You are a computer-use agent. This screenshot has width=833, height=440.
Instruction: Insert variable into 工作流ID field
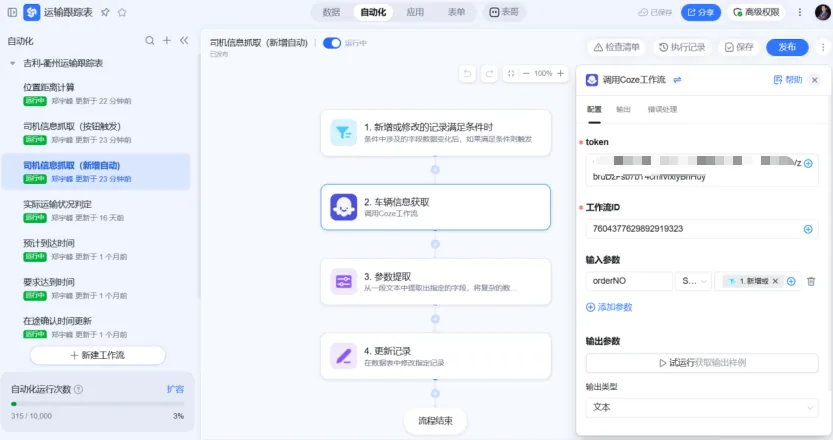click(808, 229)
